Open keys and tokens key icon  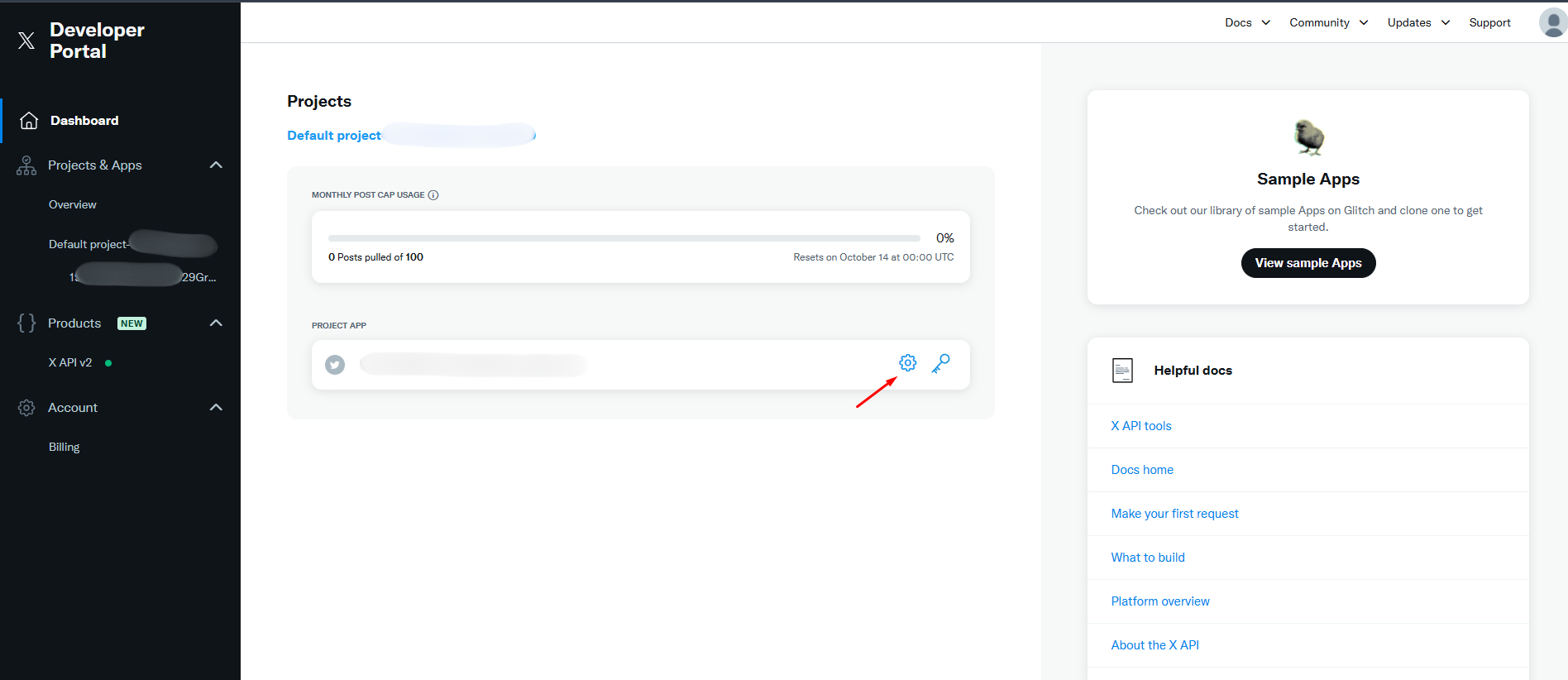(940, 363)
